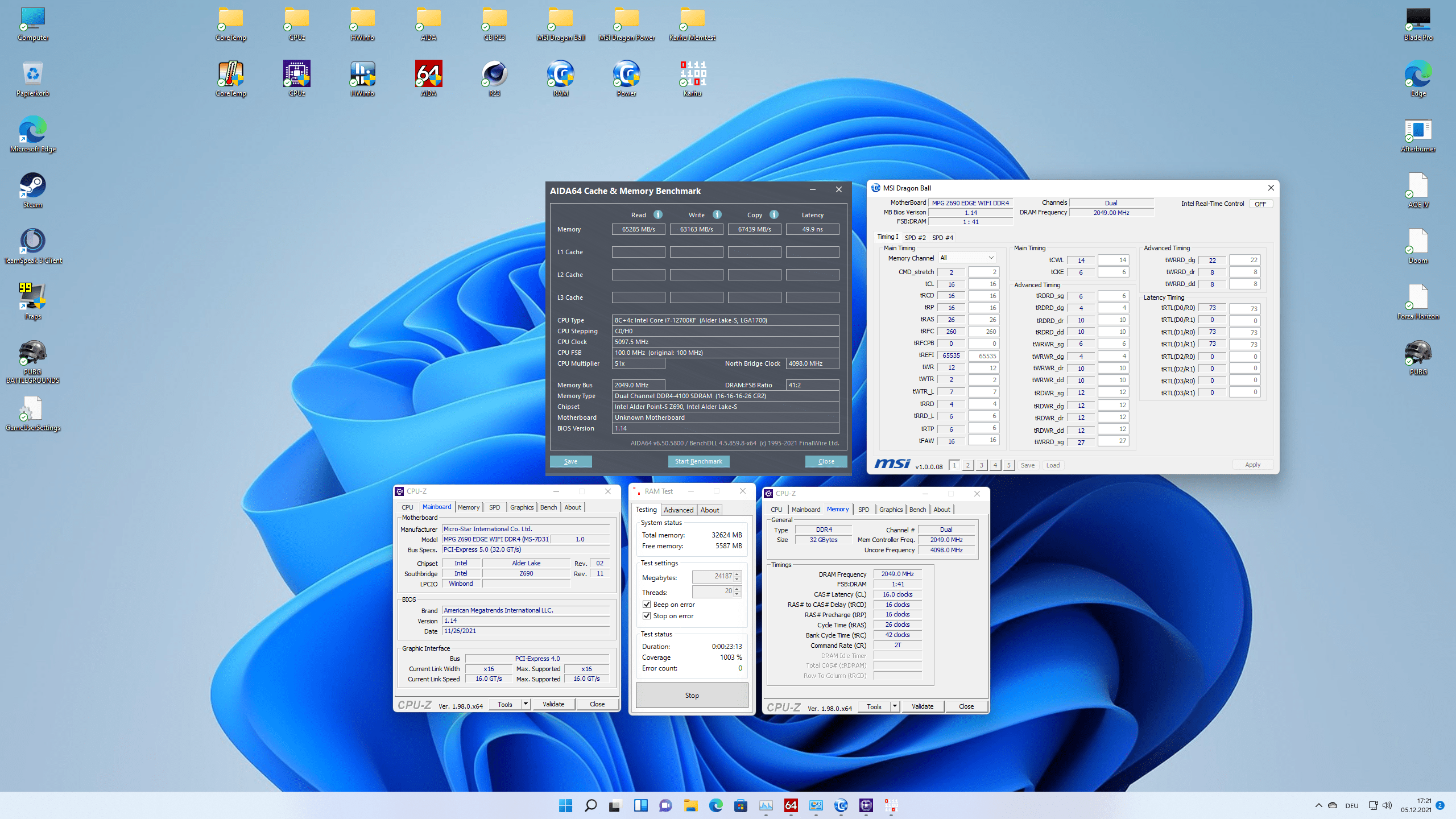The image size is (1456, 819).
Task: Open the Tools dropdown arrow in Mainboard CPU-Z
Action: click(526, 704)
